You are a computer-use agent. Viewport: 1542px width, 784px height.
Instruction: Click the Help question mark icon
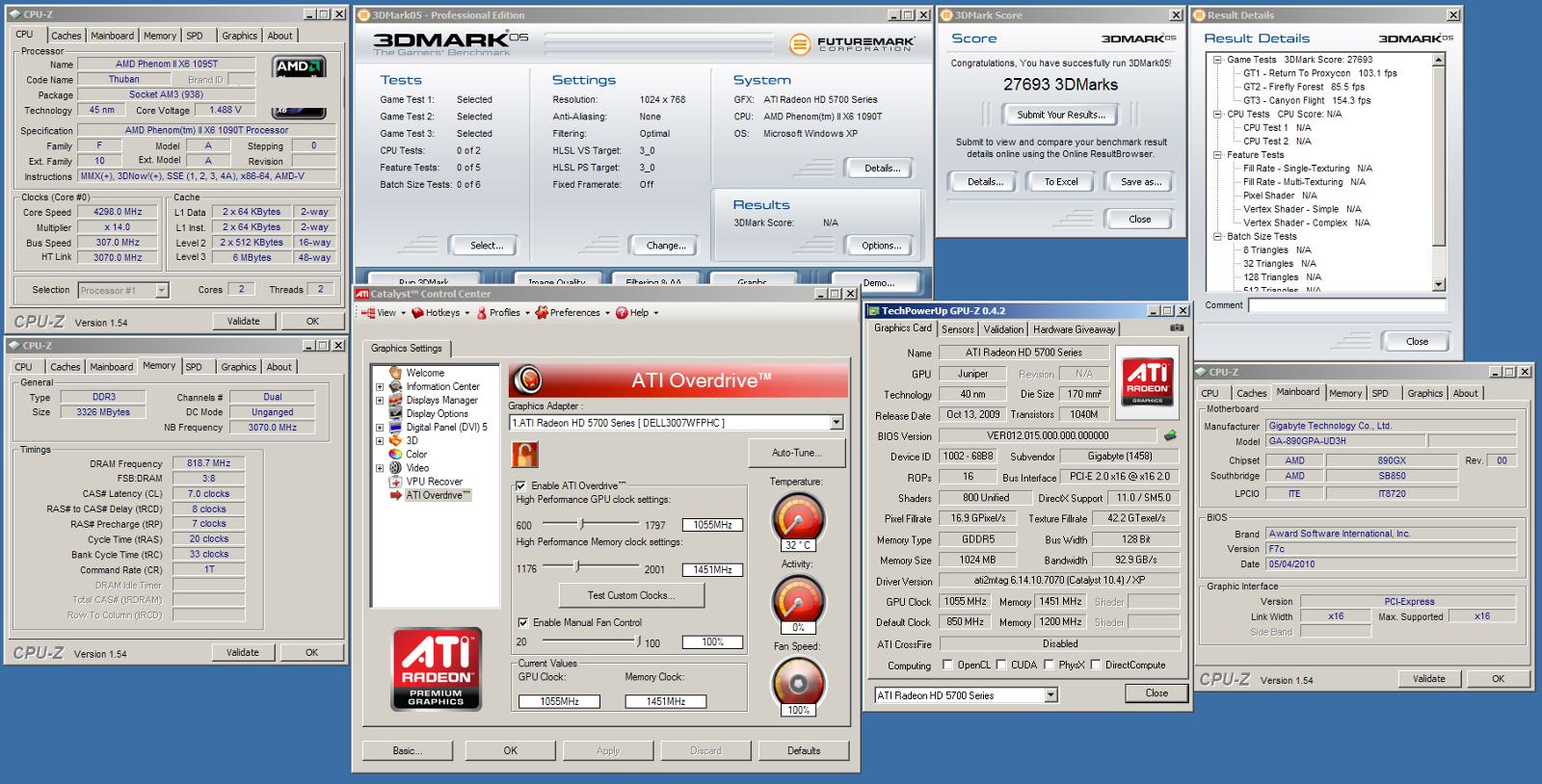point(622,313)
